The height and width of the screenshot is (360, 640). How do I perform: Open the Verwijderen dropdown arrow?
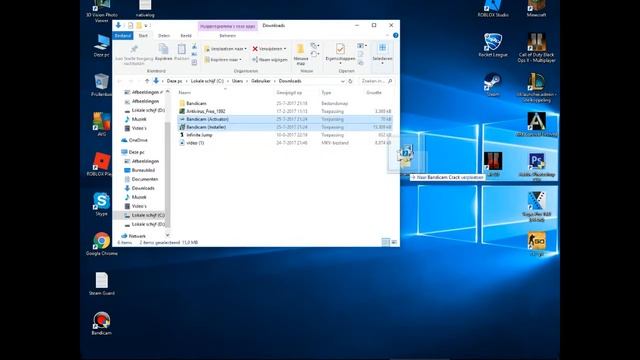coord(285,49)
